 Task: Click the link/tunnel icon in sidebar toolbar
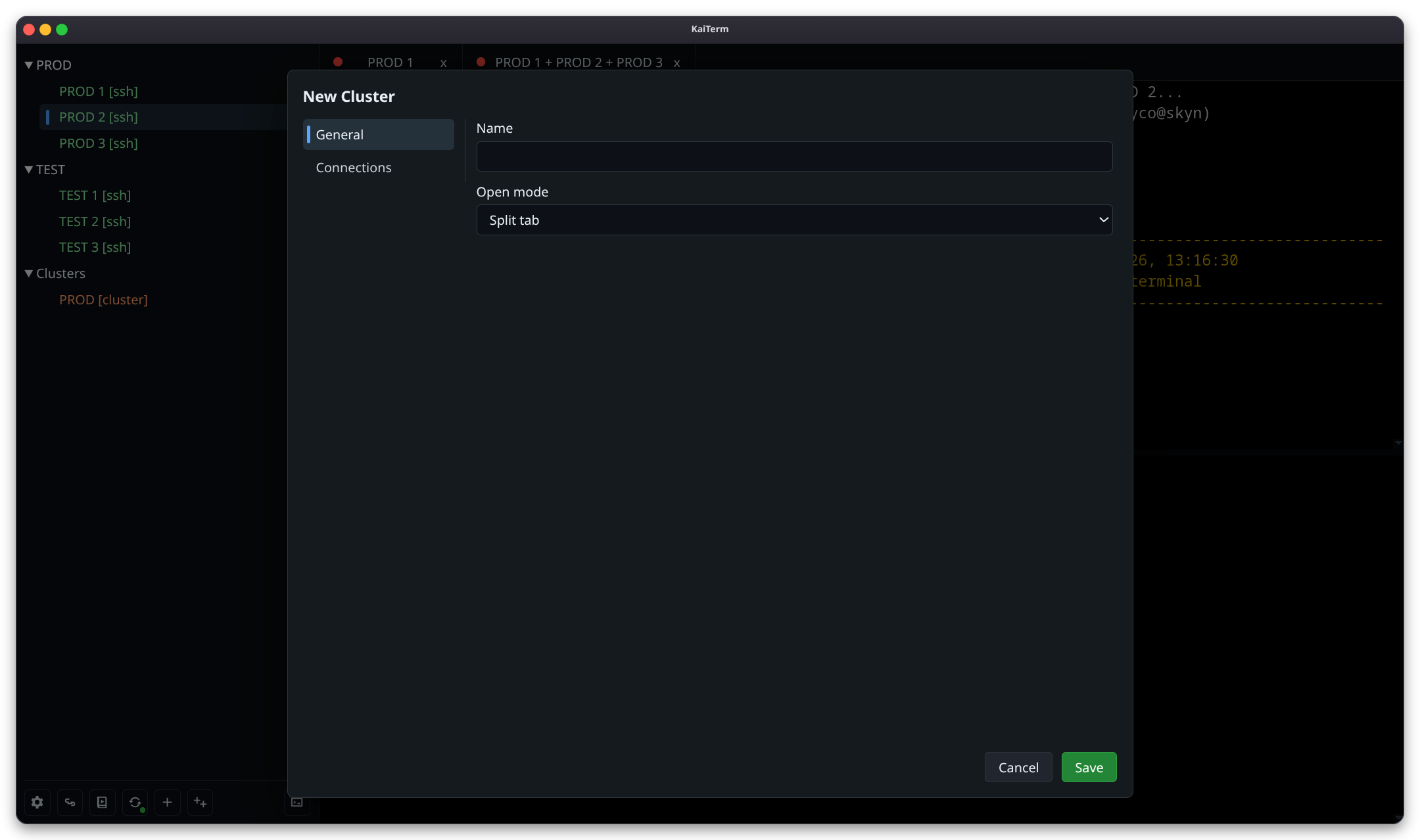(x=70, y=802)
